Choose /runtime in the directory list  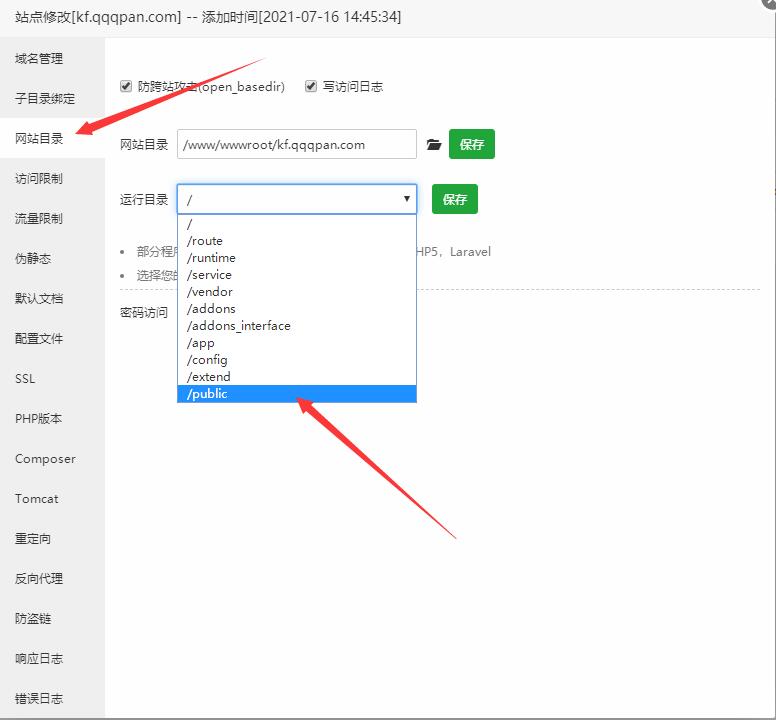(x=296, y=258)
